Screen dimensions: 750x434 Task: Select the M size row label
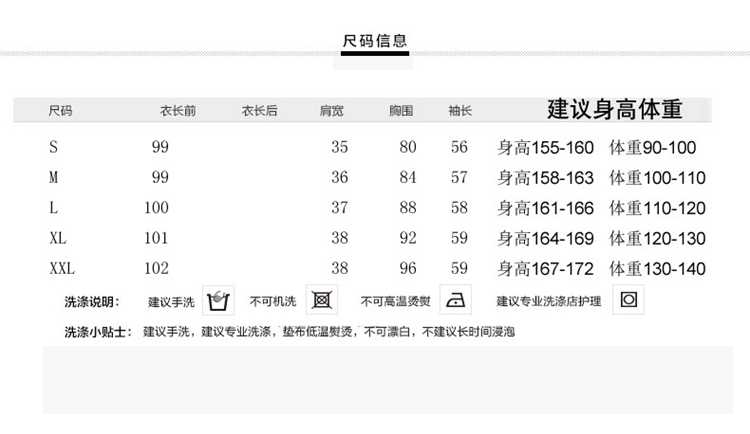coord(54,178)
